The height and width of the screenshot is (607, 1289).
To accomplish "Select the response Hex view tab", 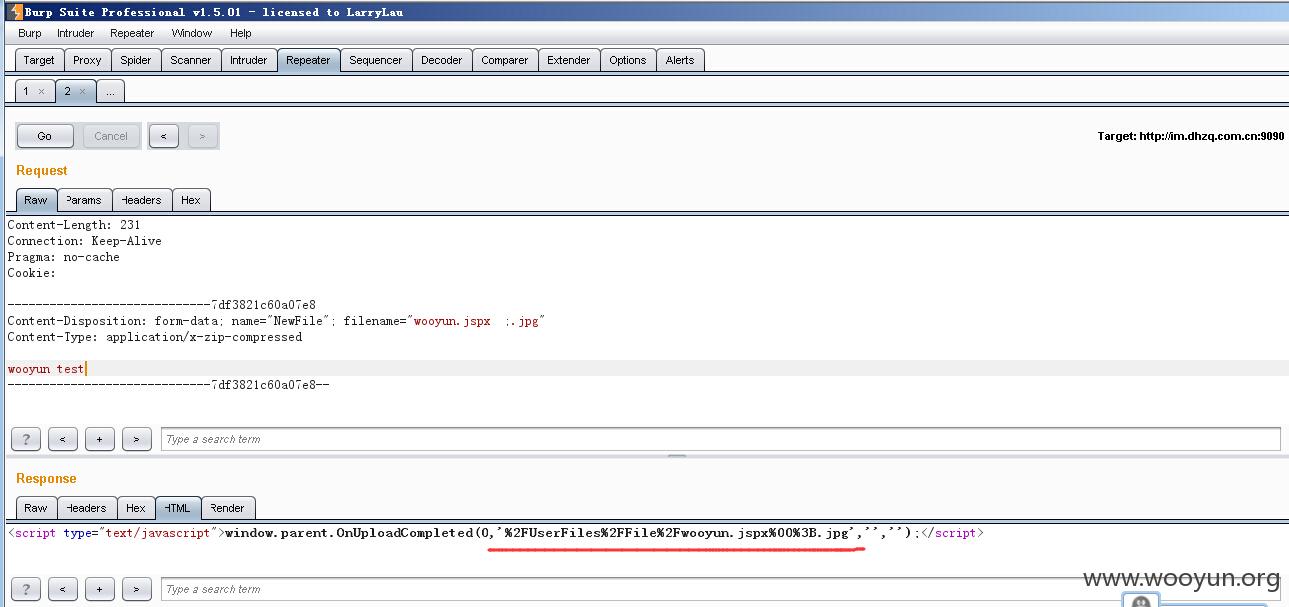I will pos(136,508).
